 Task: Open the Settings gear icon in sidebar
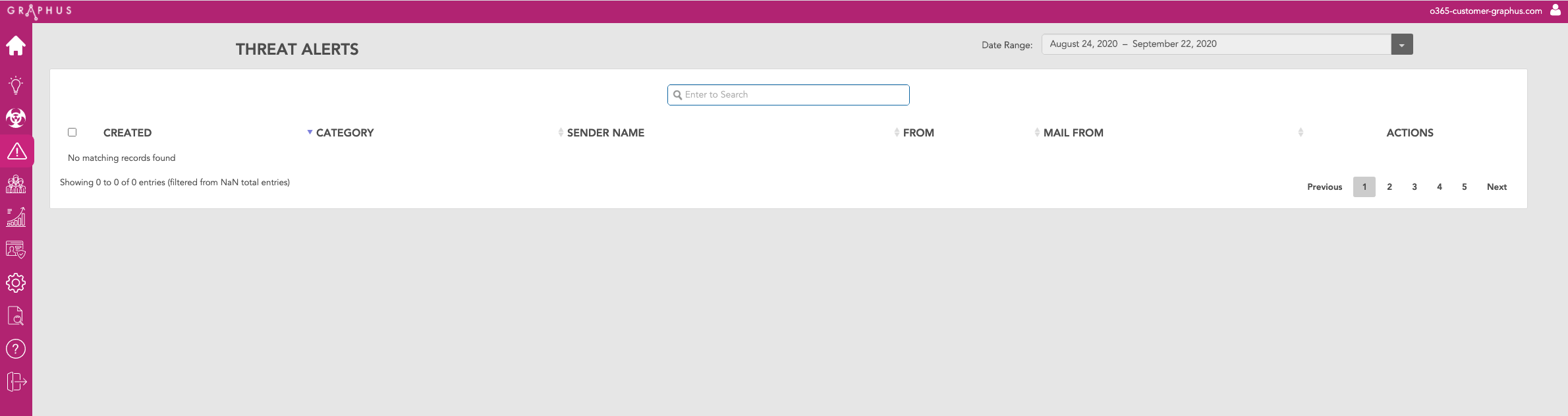point(16,283)
